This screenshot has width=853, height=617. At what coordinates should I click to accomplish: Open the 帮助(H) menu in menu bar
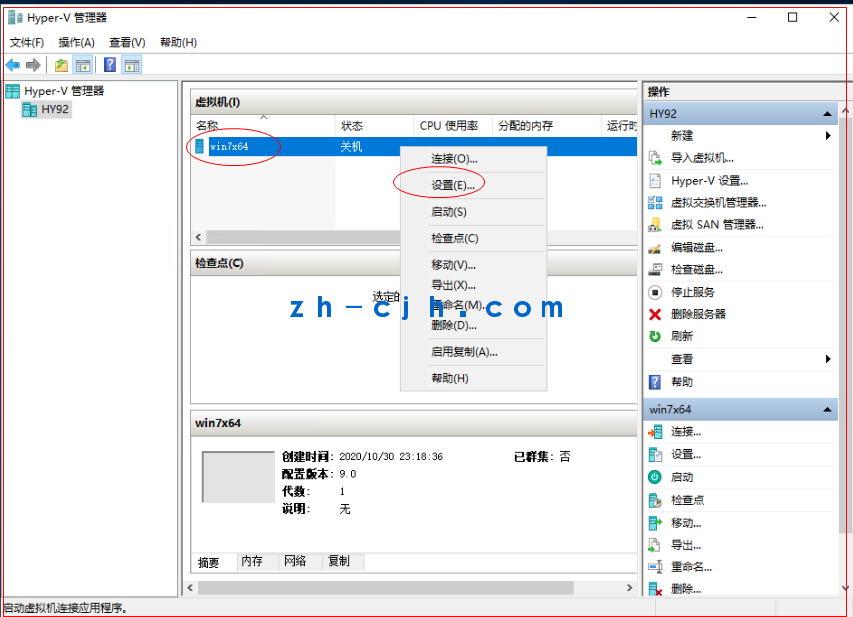point(178,42)
